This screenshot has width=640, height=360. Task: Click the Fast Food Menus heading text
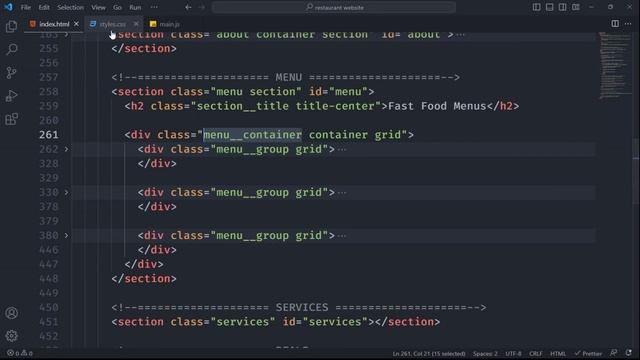pyautogui.click(x=437, y=106)
